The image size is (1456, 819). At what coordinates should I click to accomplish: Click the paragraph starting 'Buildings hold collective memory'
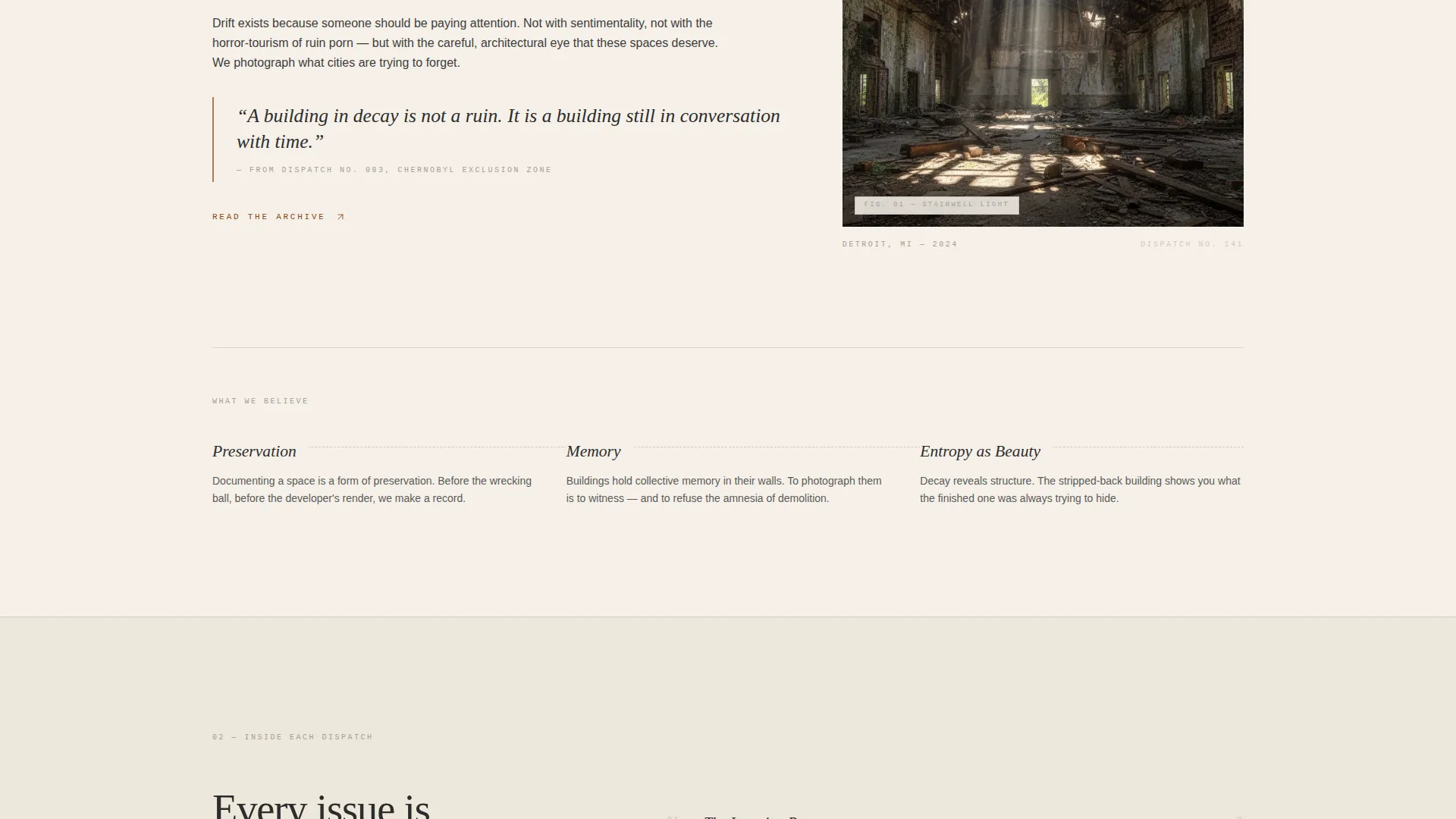[x=724, y=490]
